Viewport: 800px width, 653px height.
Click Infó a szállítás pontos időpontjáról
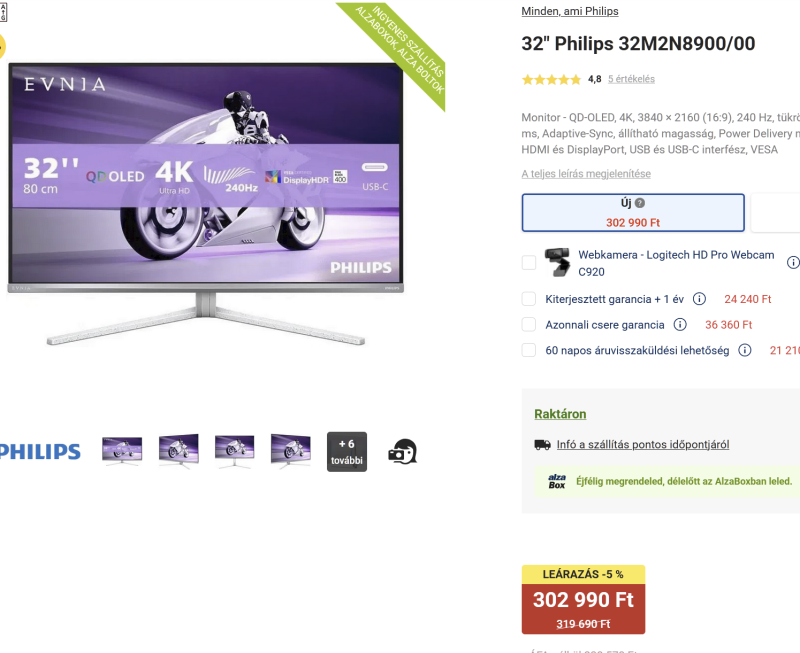click(x=643, y=445)
